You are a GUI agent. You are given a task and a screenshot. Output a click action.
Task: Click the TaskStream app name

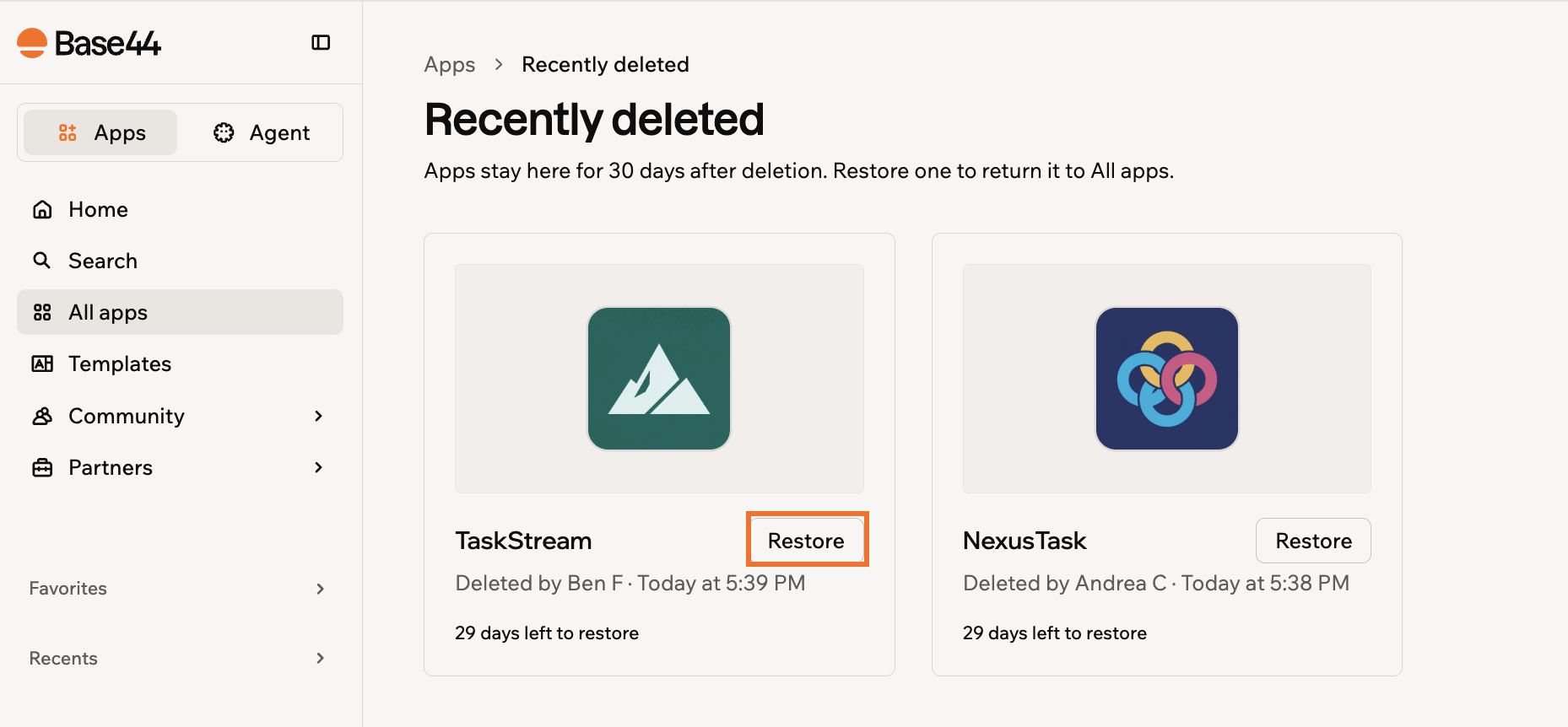click(523, 541)
